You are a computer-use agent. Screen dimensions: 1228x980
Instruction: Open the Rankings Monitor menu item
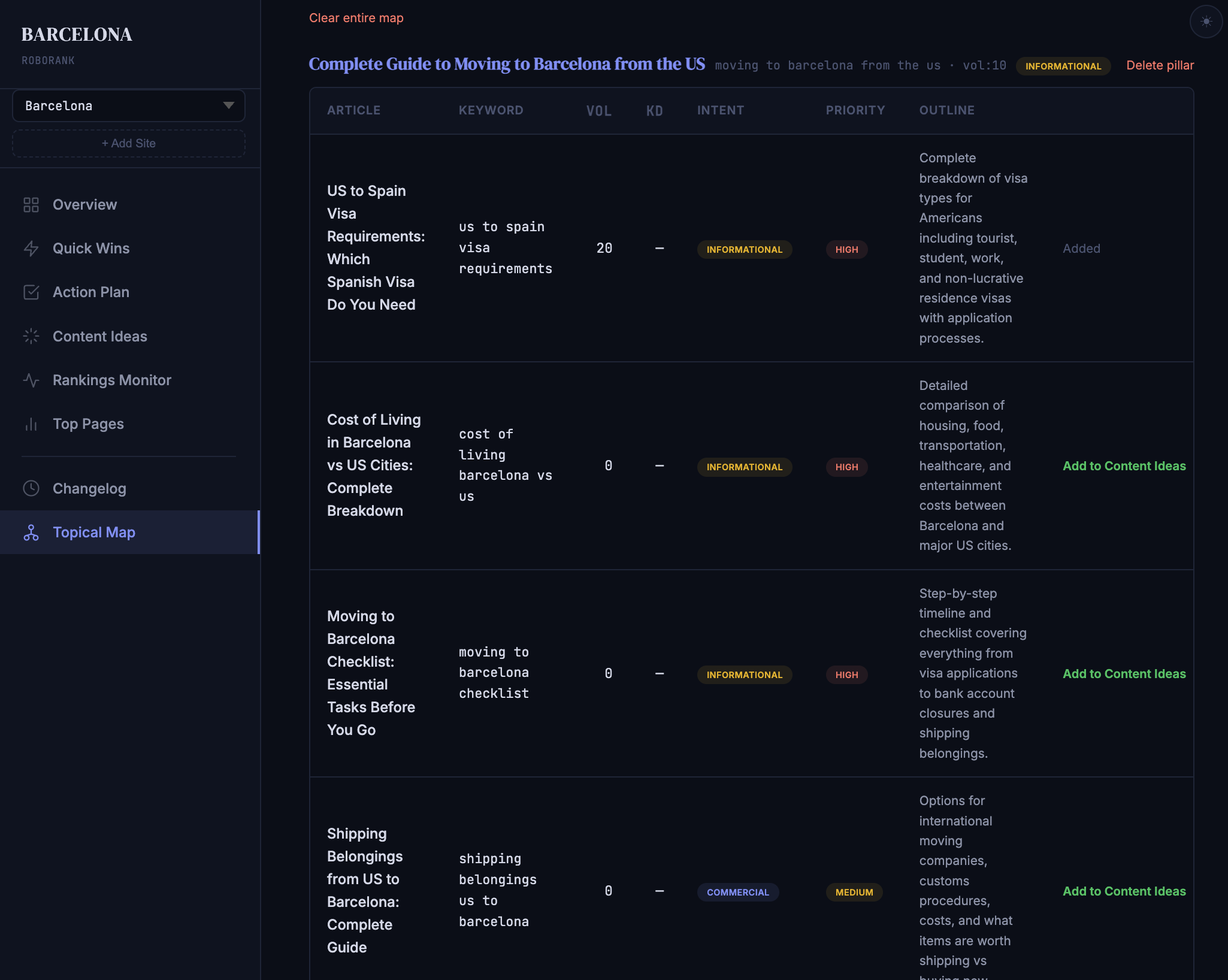tap(112, 380)
